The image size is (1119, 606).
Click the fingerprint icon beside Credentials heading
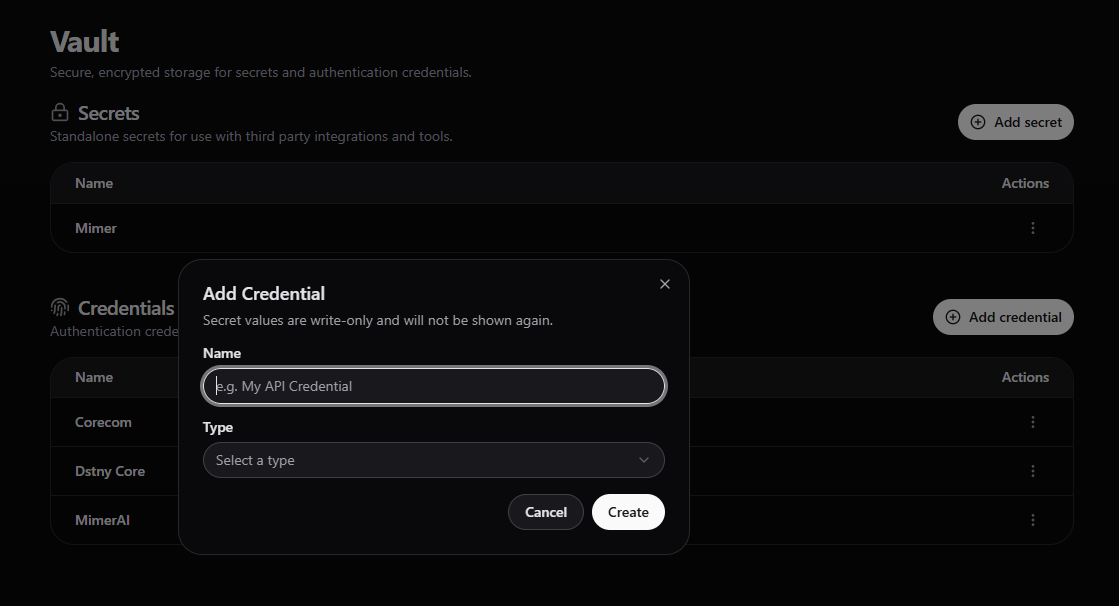pos(60,308)
